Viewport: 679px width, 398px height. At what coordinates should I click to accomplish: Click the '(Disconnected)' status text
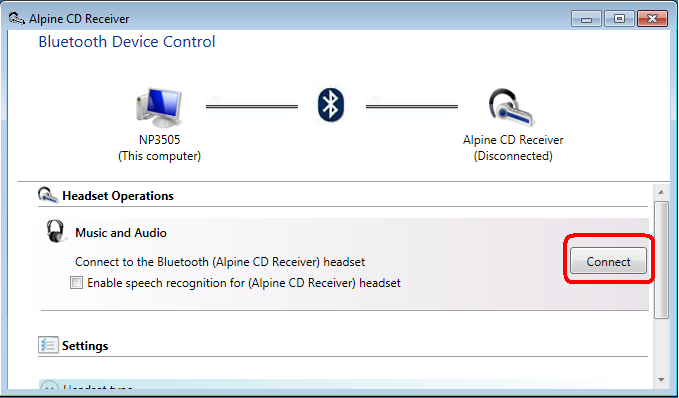pos(513,156)
